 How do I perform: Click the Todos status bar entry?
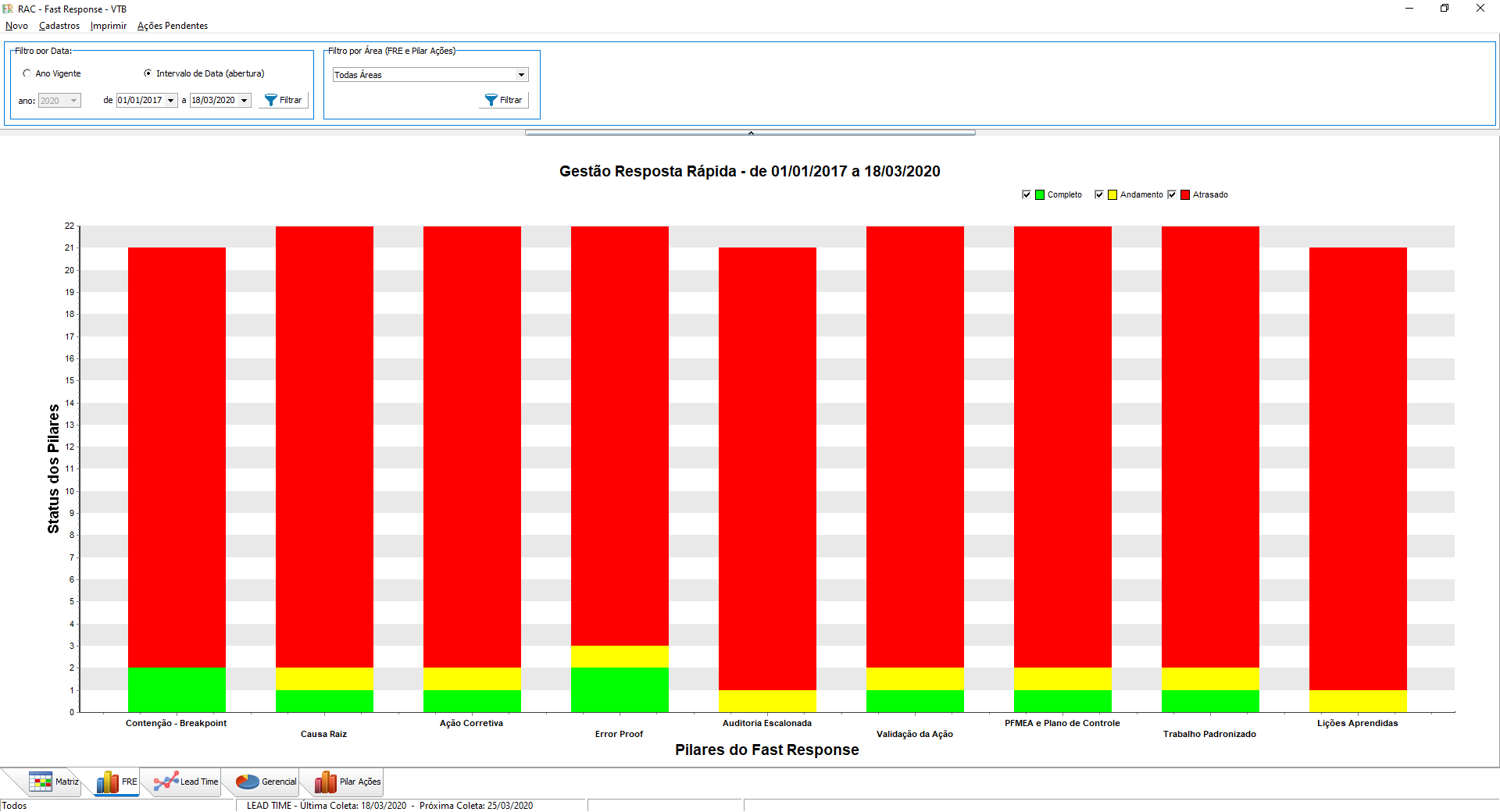click(x=14, y=806)
